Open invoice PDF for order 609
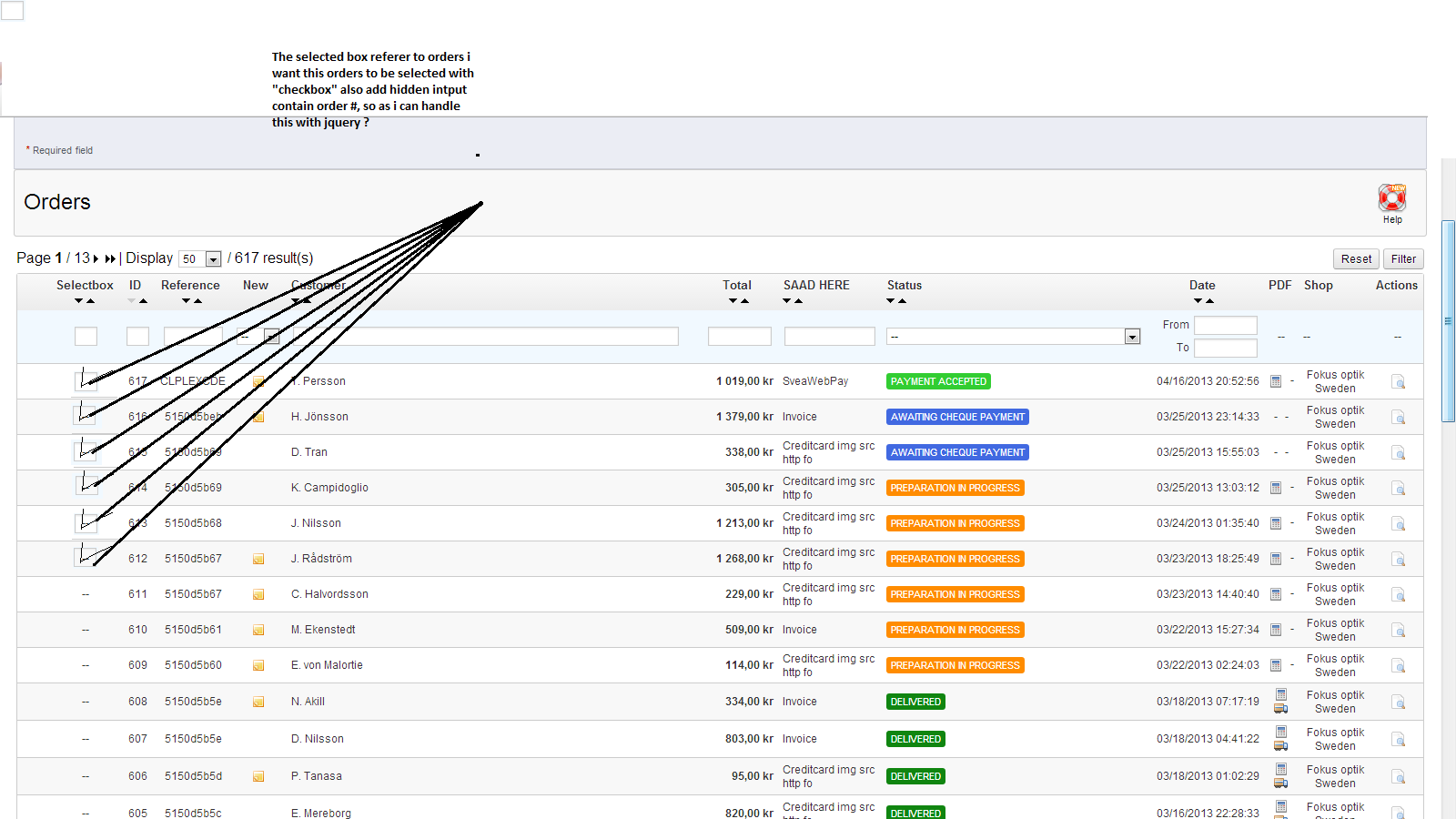The width and height of the screenshot is (1456, 819). tap(1276, 665)
